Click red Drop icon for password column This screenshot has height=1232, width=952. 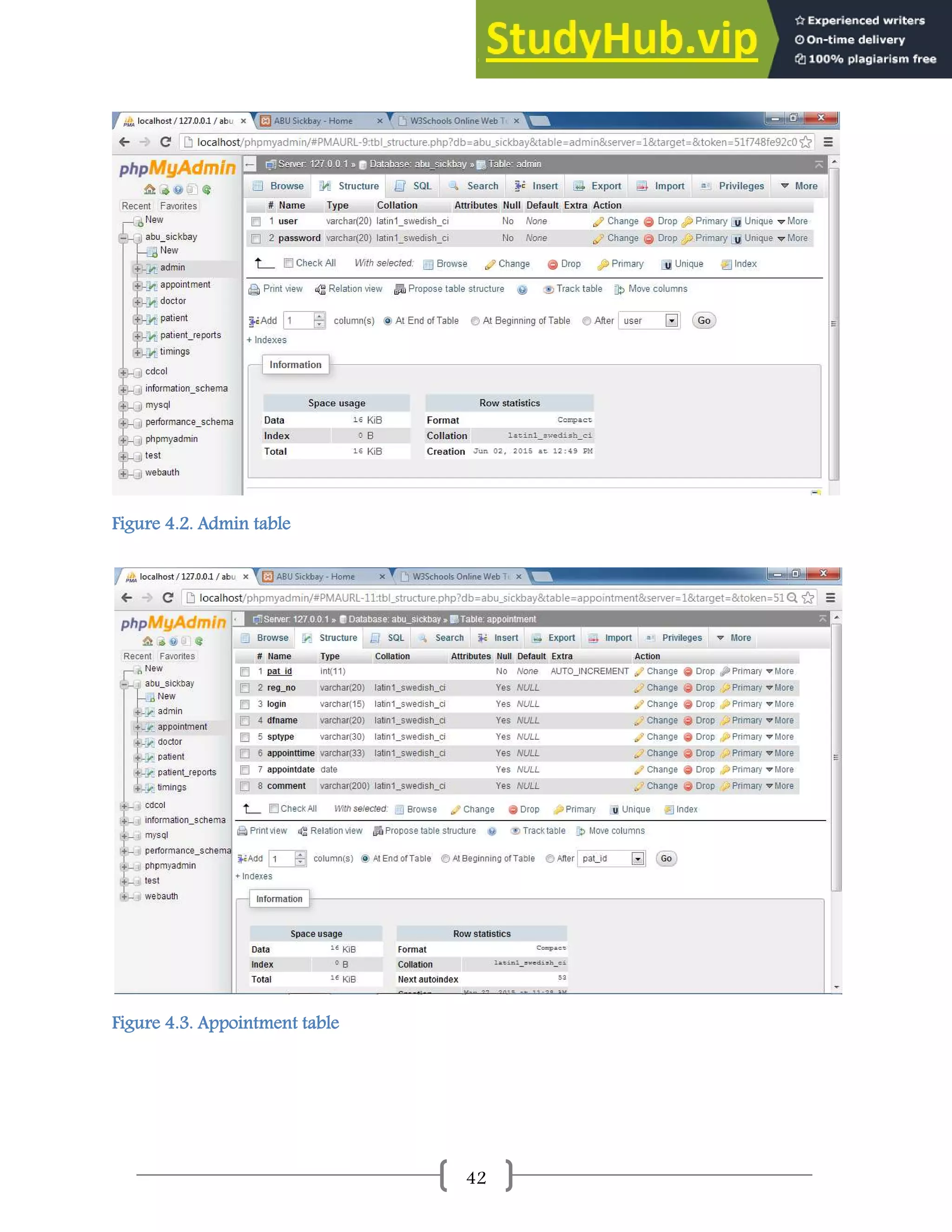click(x=648, y=238)
